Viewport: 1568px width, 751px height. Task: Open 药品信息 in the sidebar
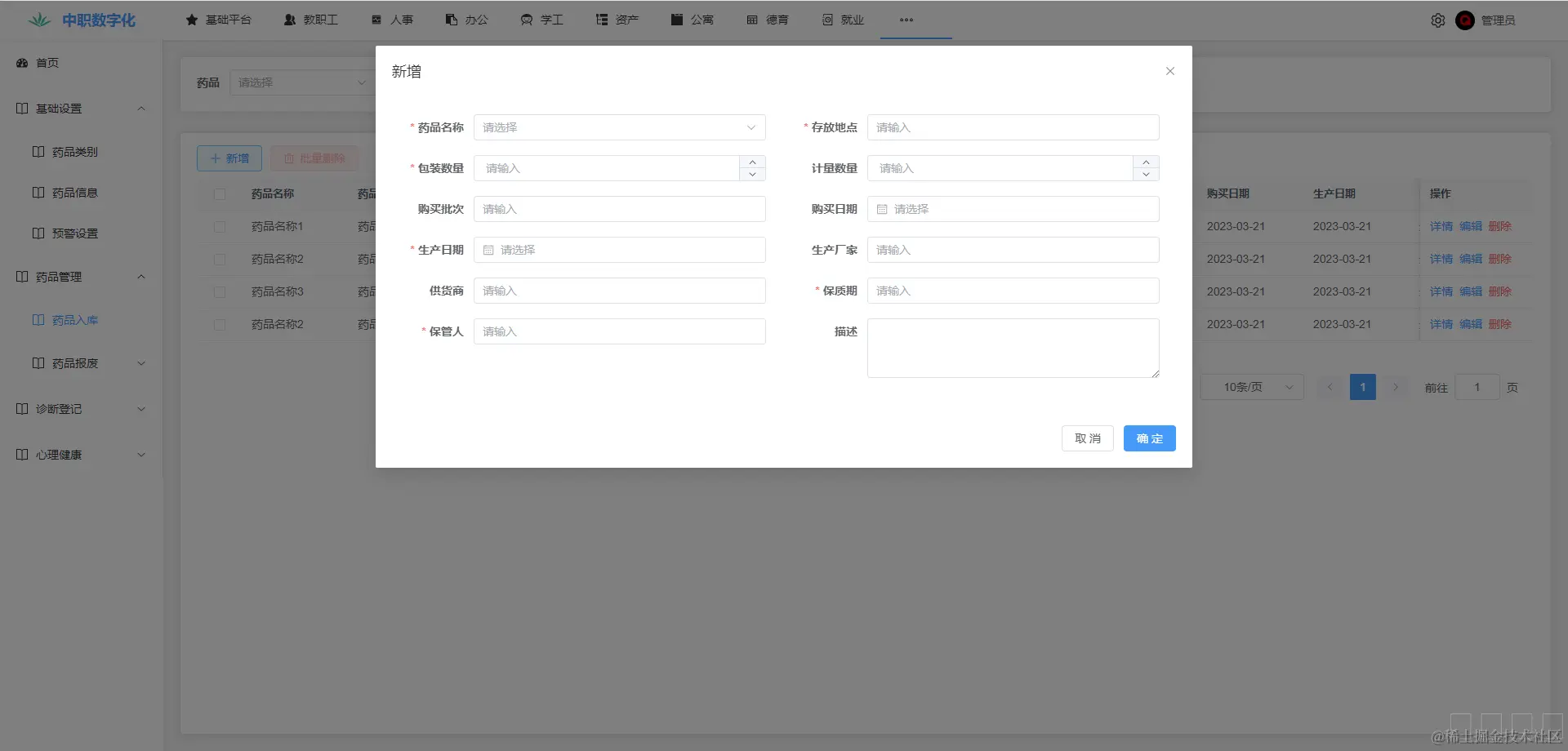point(81,193)
